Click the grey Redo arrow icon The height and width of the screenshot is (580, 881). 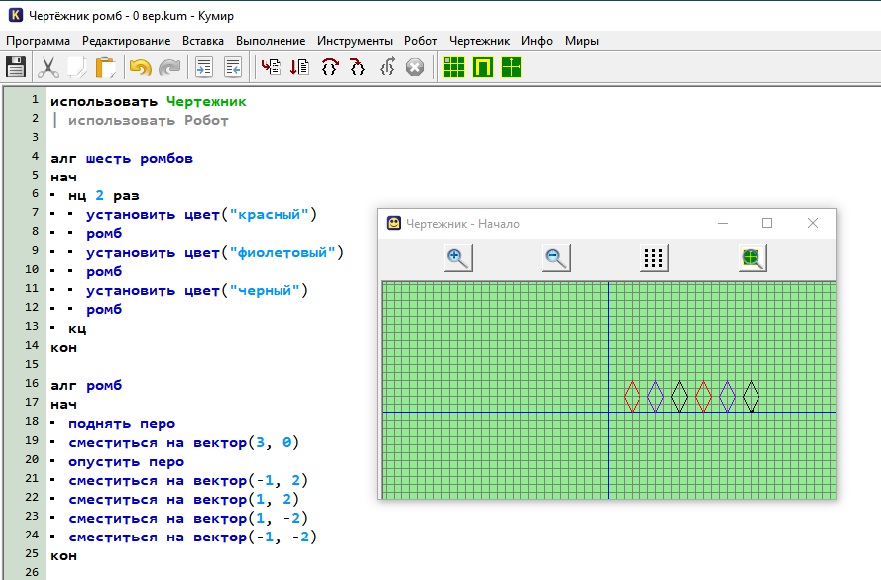pos(169,67)
